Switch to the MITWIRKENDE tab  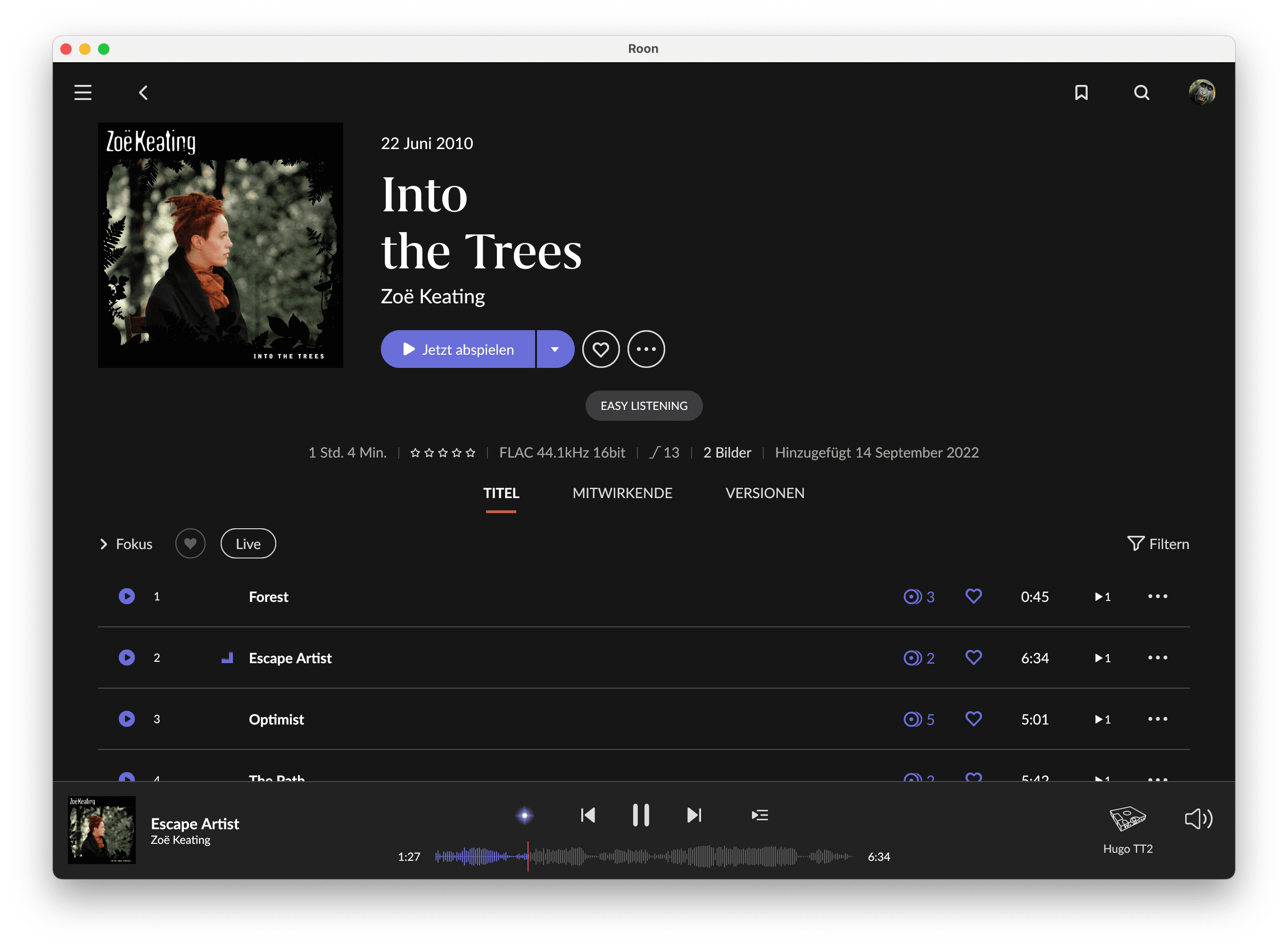coord(622,493)
